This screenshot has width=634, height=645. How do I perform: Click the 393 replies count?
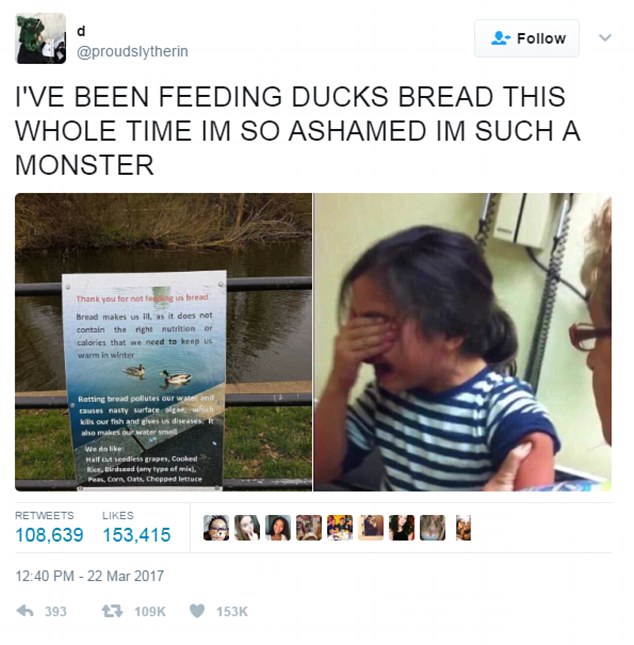pyautogui.click(x=56, y=611)
